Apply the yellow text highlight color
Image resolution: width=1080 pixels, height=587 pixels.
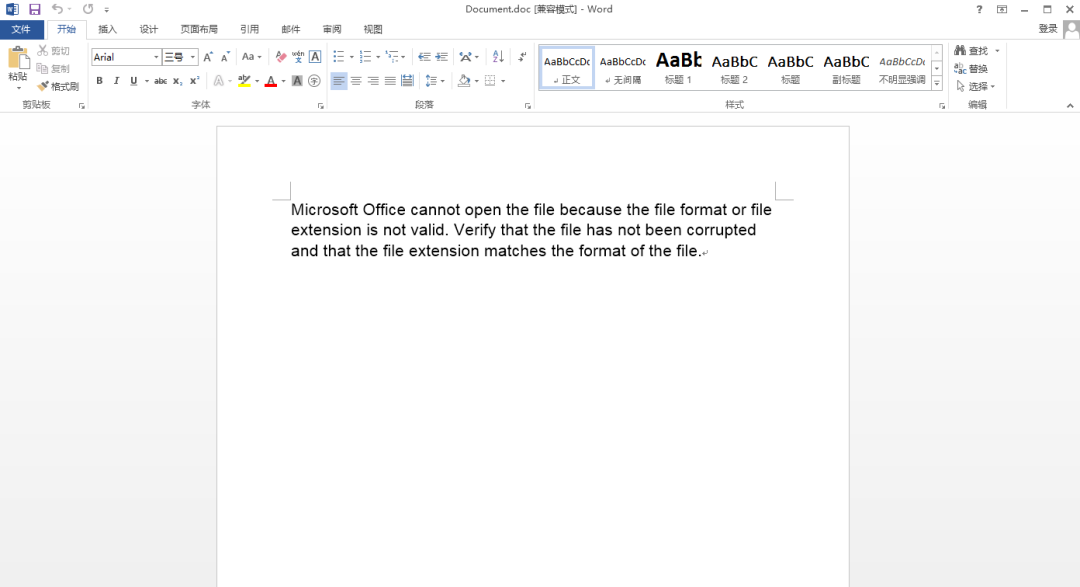244,81
